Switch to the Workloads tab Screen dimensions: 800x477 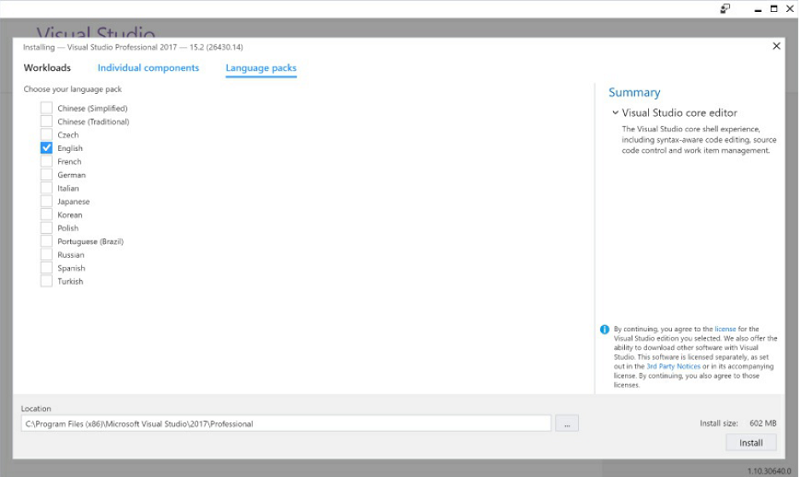[x=47, y=68]
